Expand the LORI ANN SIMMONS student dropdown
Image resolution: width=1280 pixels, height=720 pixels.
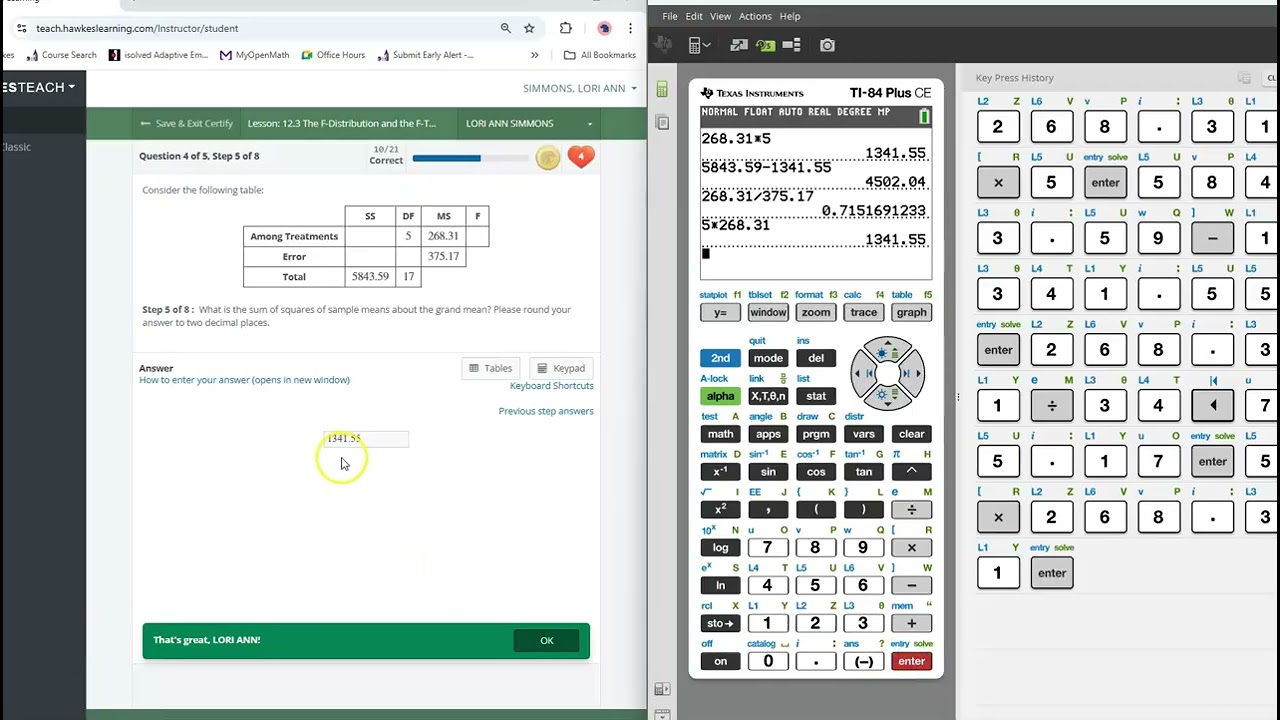coord(529,123)
